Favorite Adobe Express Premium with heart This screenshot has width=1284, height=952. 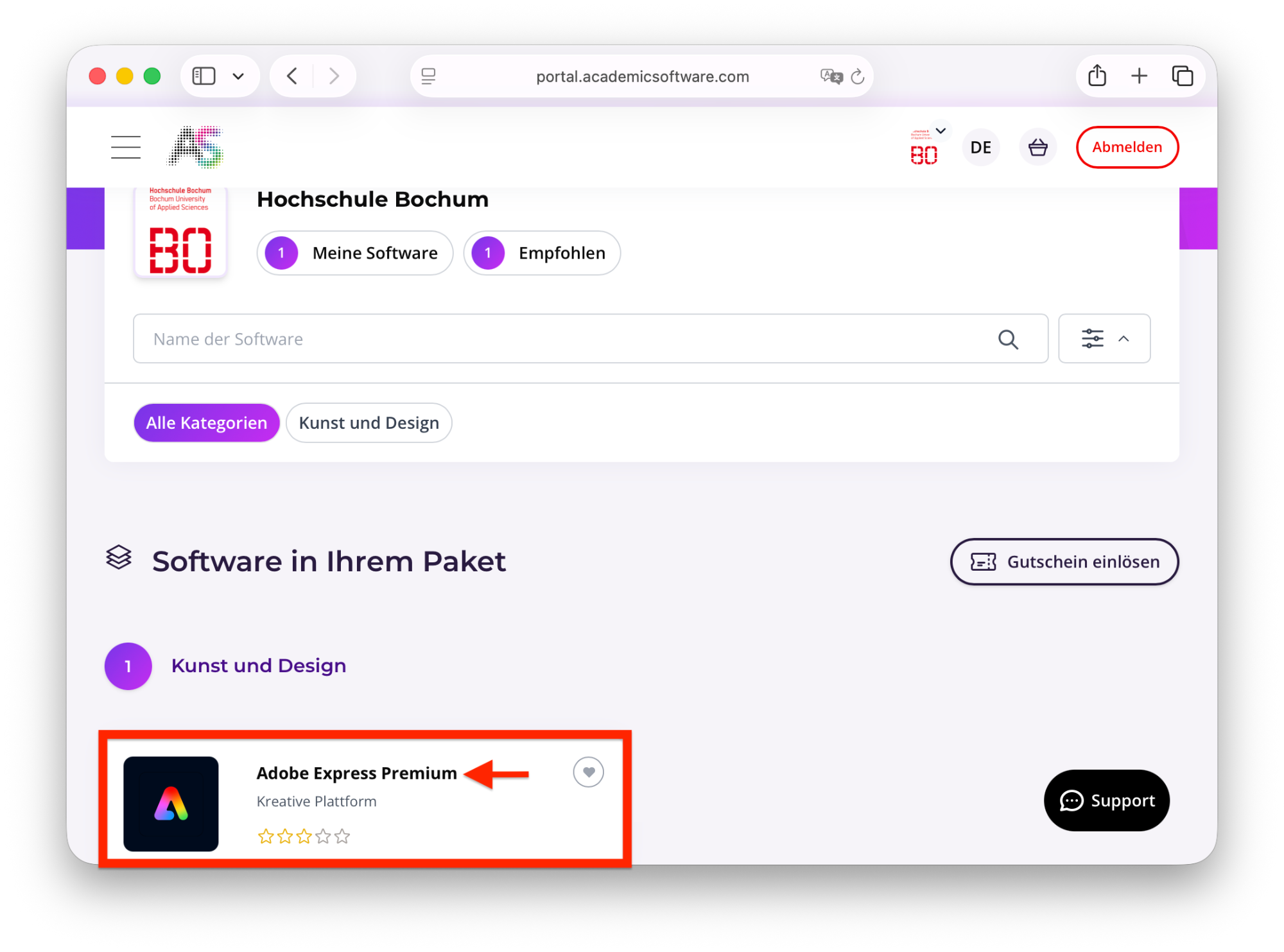click(x=588, y=772)
